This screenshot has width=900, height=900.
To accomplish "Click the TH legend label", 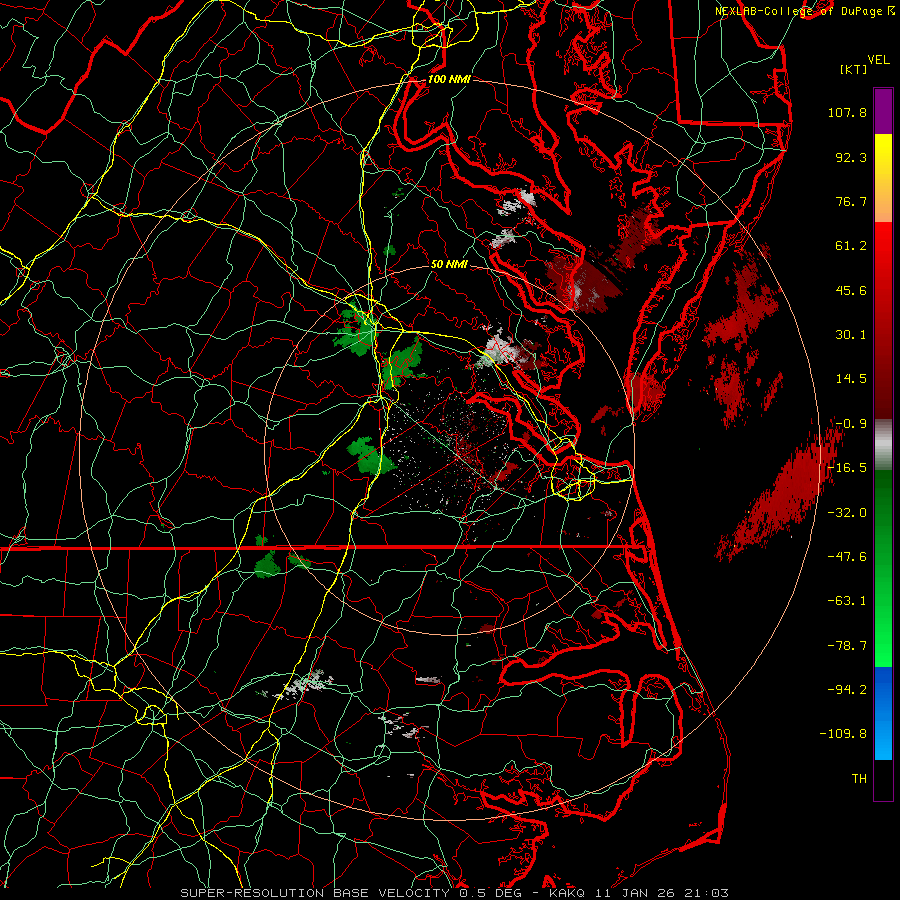I will pyautogui.click(x=859, y=779).
